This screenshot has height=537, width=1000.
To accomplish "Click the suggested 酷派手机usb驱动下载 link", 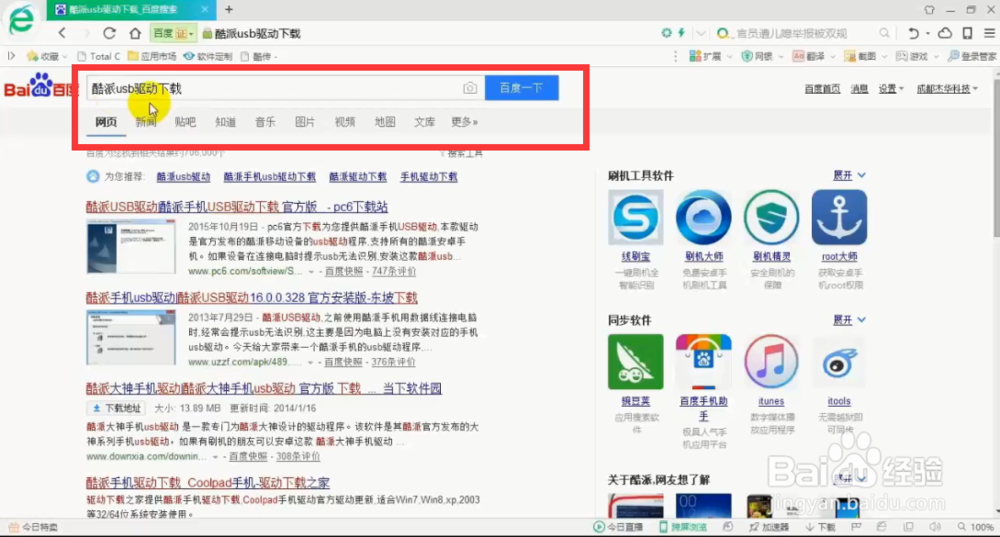I will tap(270, 177).
